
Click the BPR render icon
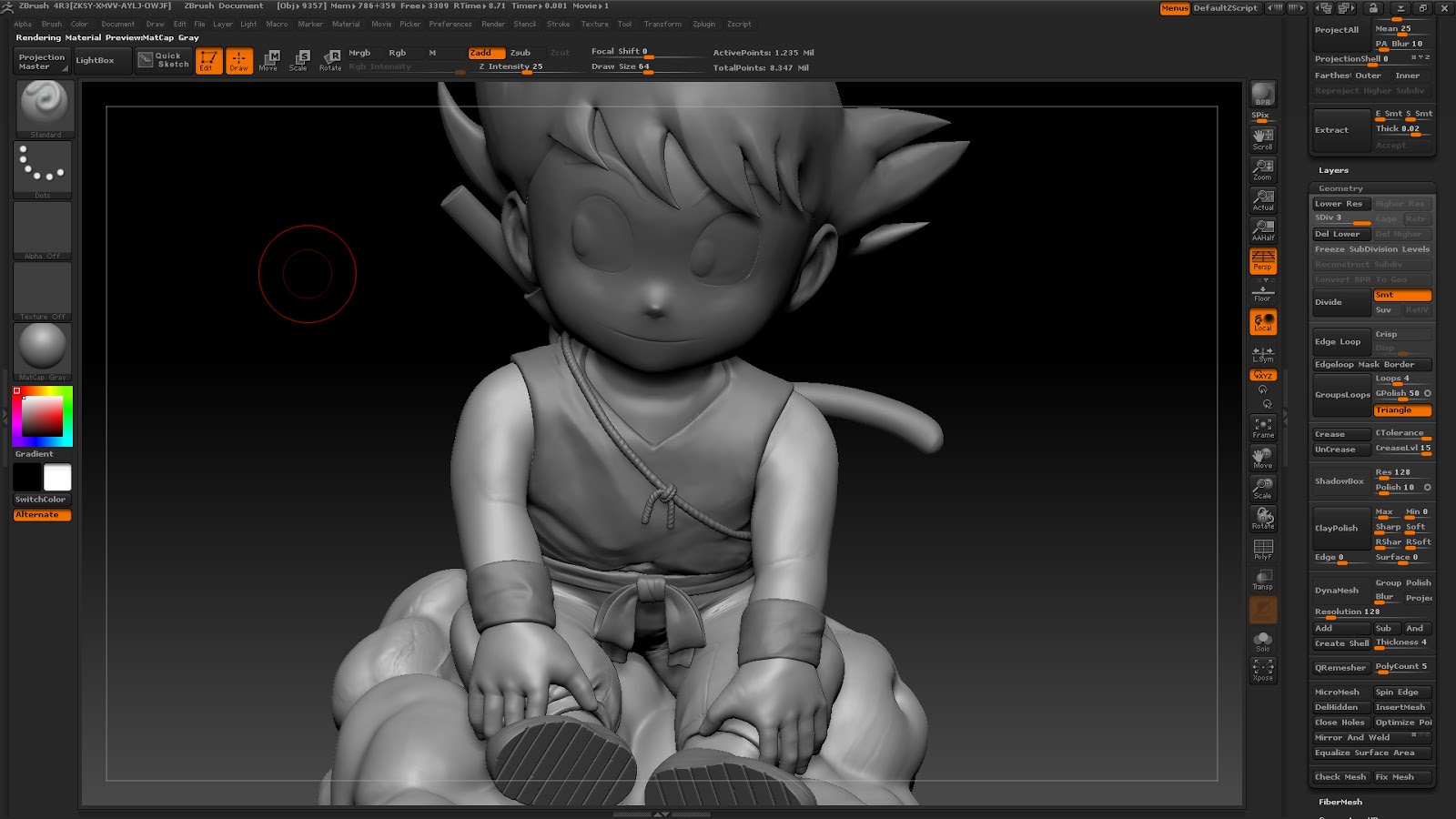1263,94
